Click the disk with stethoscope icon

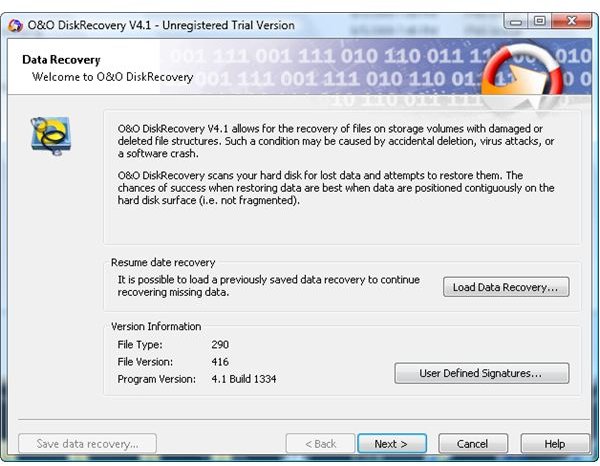click(51, 136)
